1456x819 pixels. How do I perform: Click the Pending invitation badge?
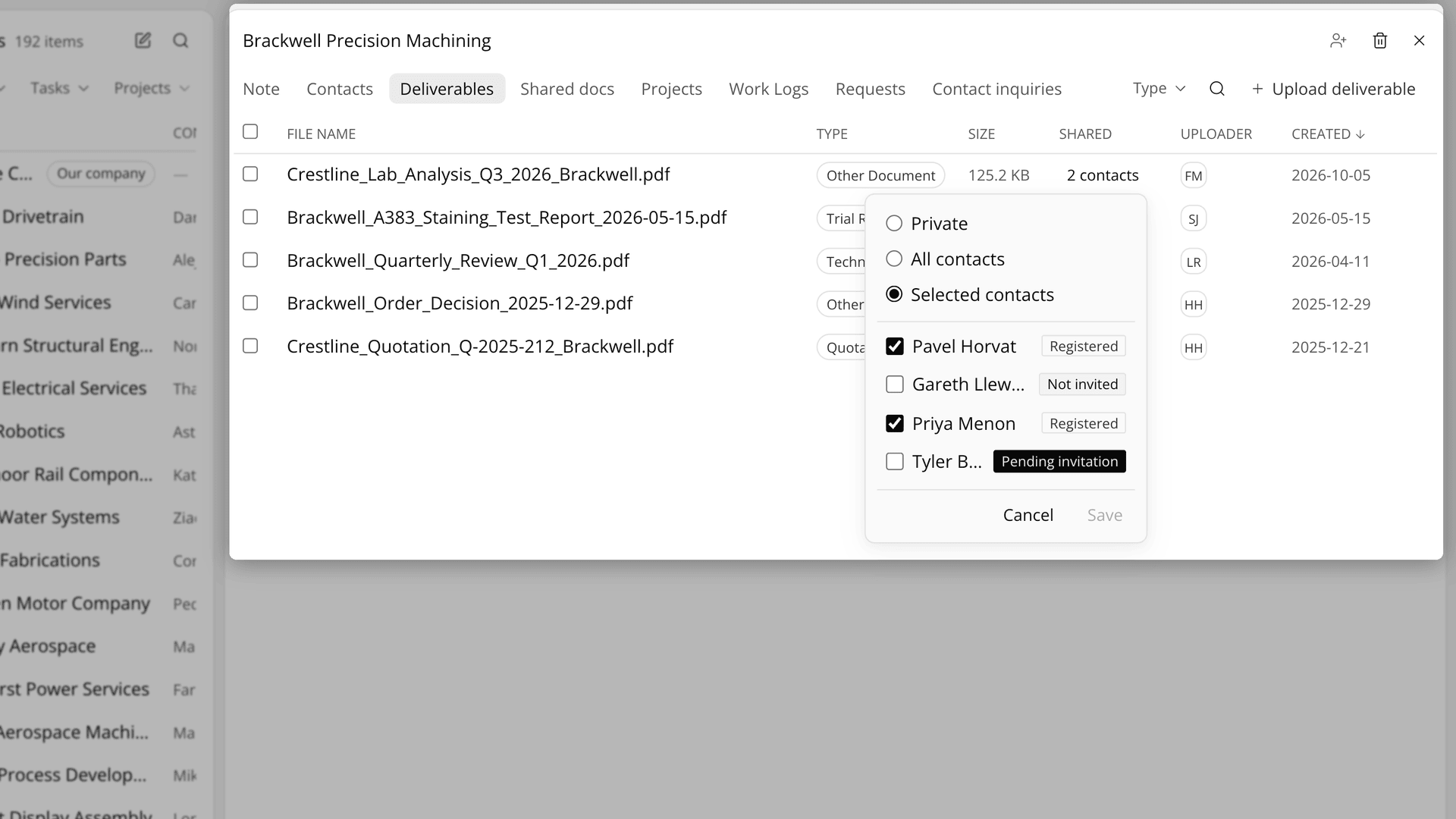(x=1059, y=461)
